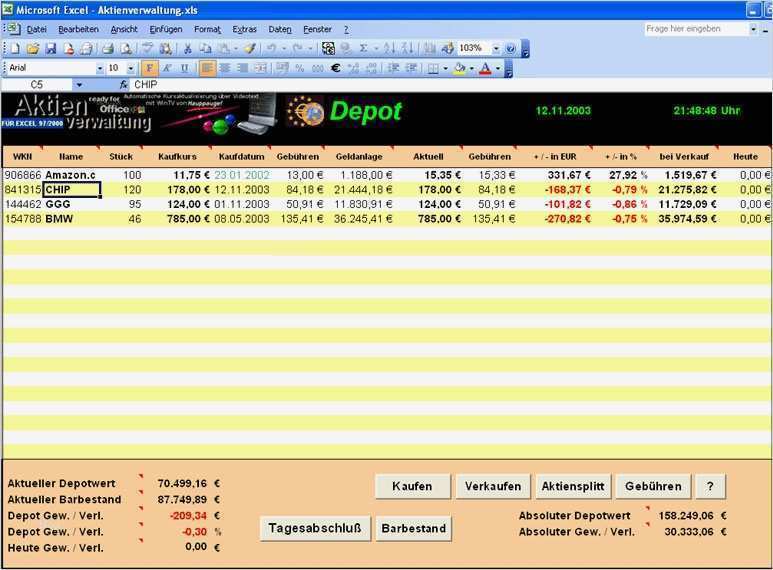
Task: Toggle Italic (K) formatting
Action: (x=167, y=68)
